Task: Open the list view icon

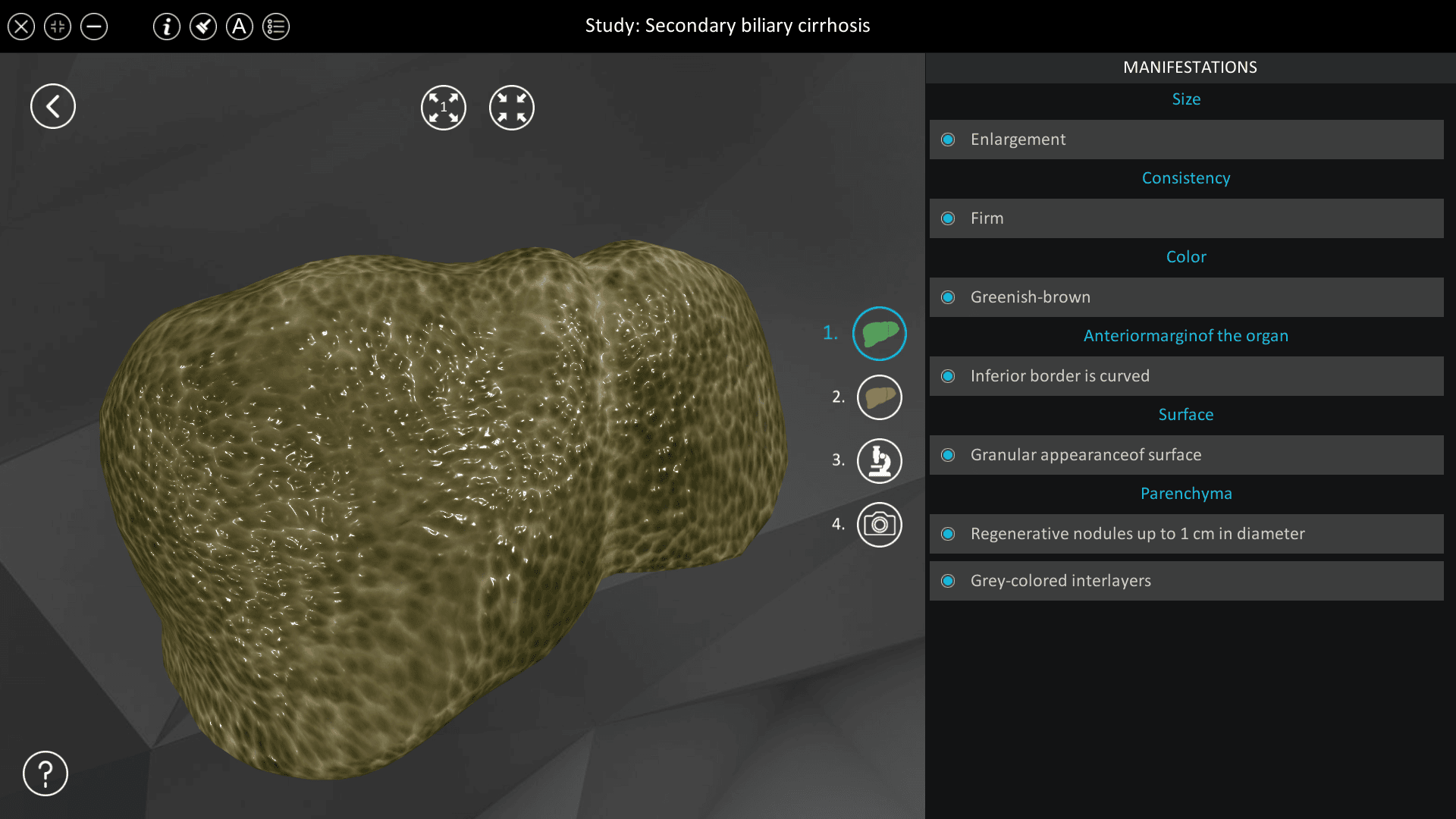Action: pyautogui.click(x=276, y=27)
